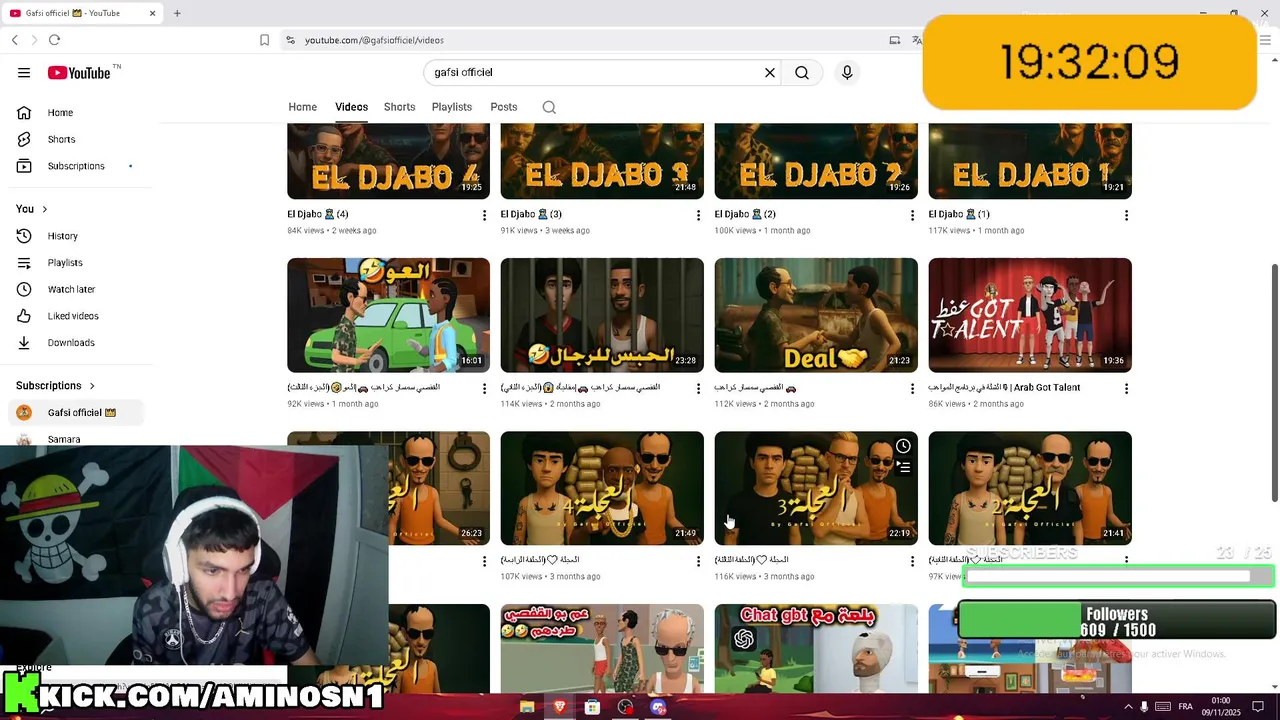Open El Djabo (1) video title
Viewport: 1280px width, 720px height.
point(959,214)
